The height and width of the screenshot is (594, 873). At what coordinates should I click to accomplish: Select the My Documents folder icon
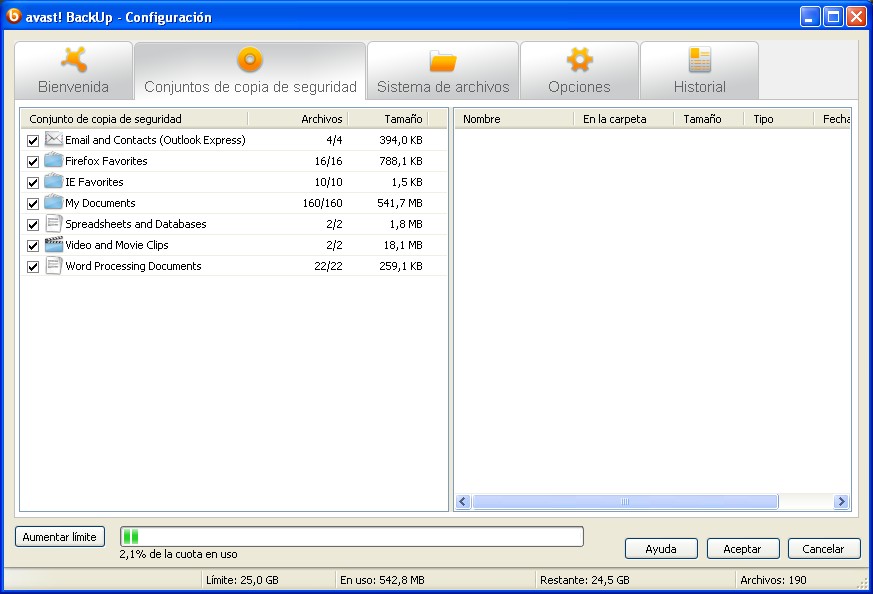pyautogui.click(x=53, y=202)
